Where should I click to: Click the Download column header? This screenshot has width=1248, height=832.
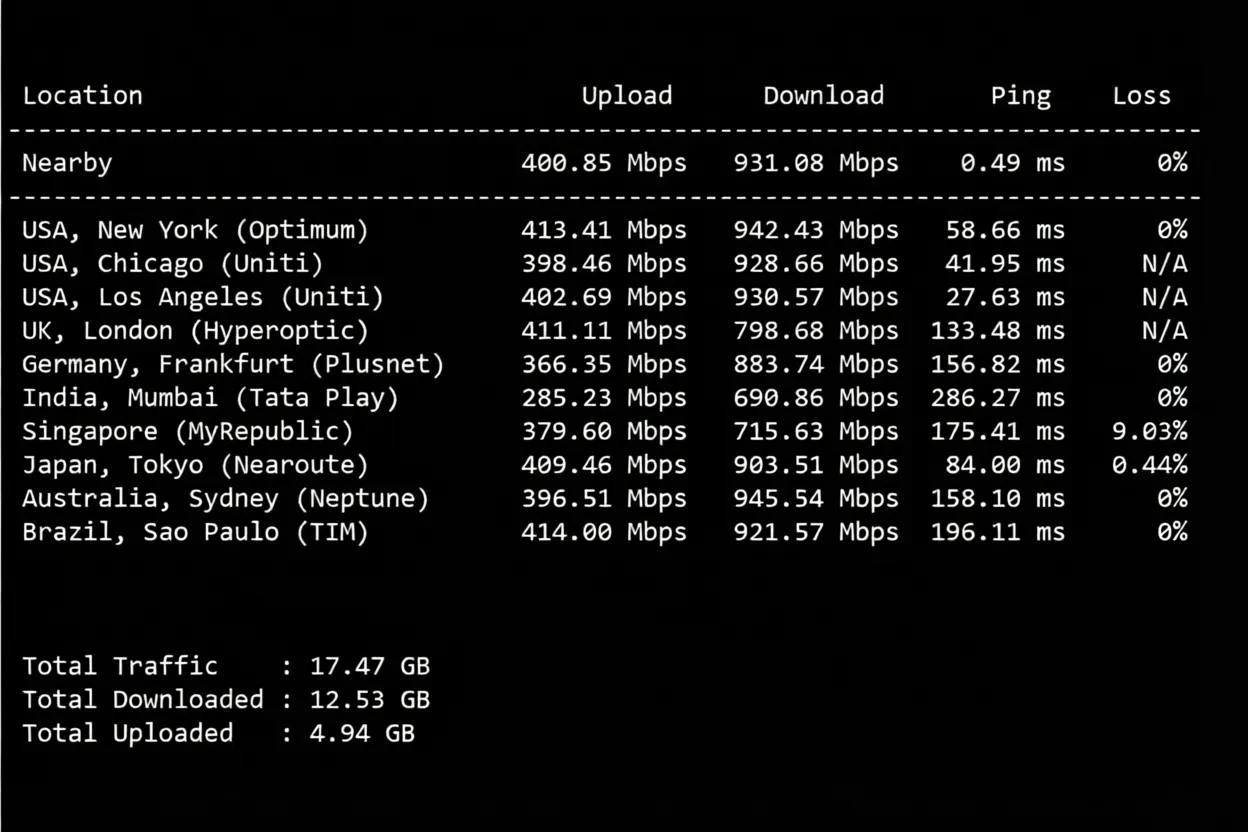pyautogui.click(x=824, y=96)
